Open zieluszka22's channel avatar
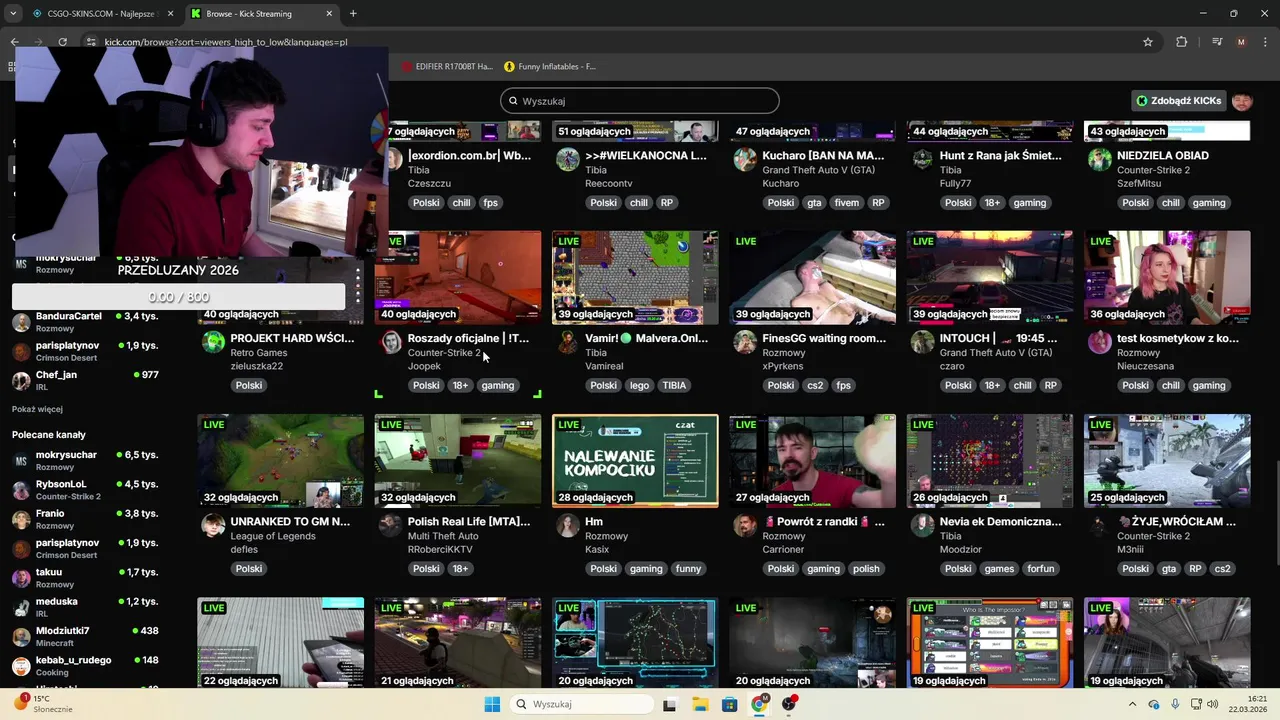Screen dimensions: 1280x720 click(x=214, y=343)
